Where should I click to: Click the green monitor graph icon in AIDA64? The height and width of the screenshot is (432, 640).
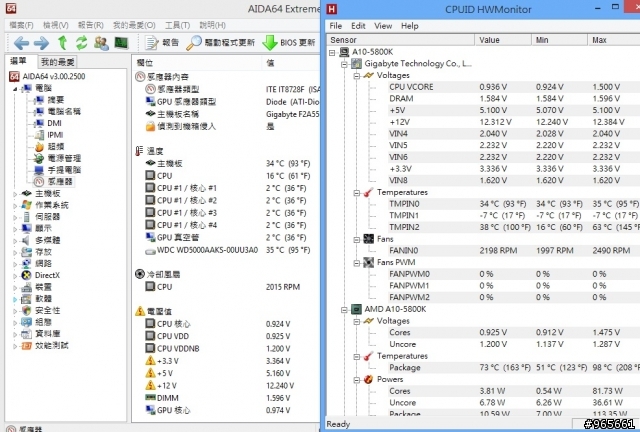coord(121,42)
